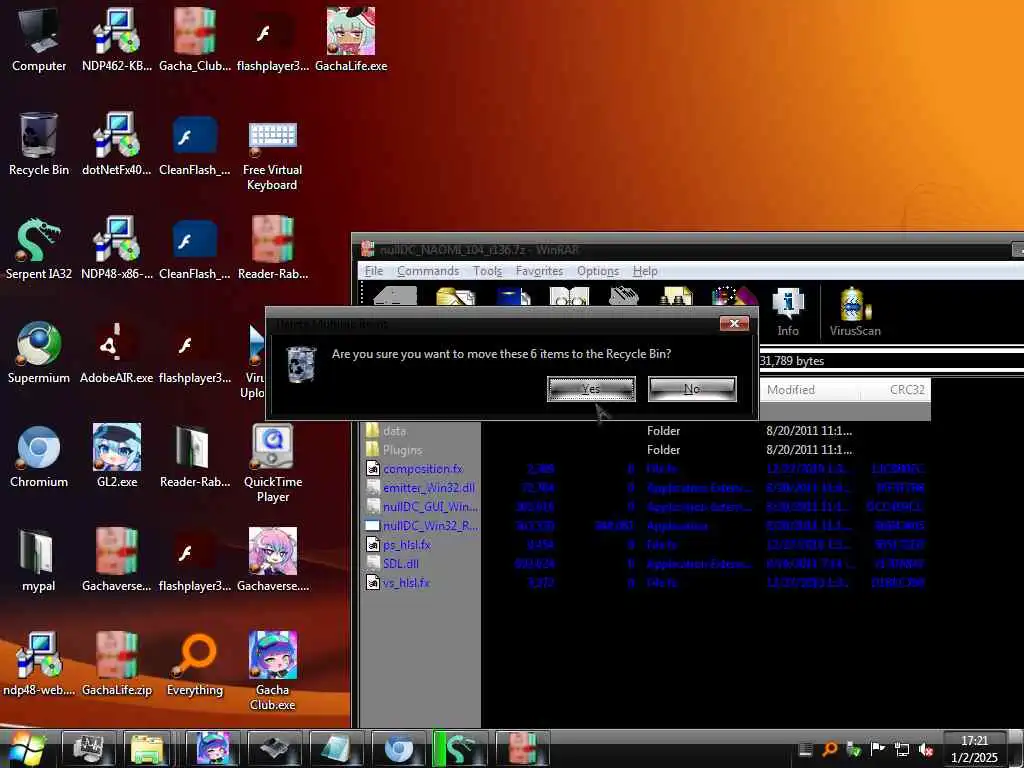Click the VirusScan toolbar icon in WinRAR
The height and width of the screenshot is (768, 1024).
click(x=855, y=313)
